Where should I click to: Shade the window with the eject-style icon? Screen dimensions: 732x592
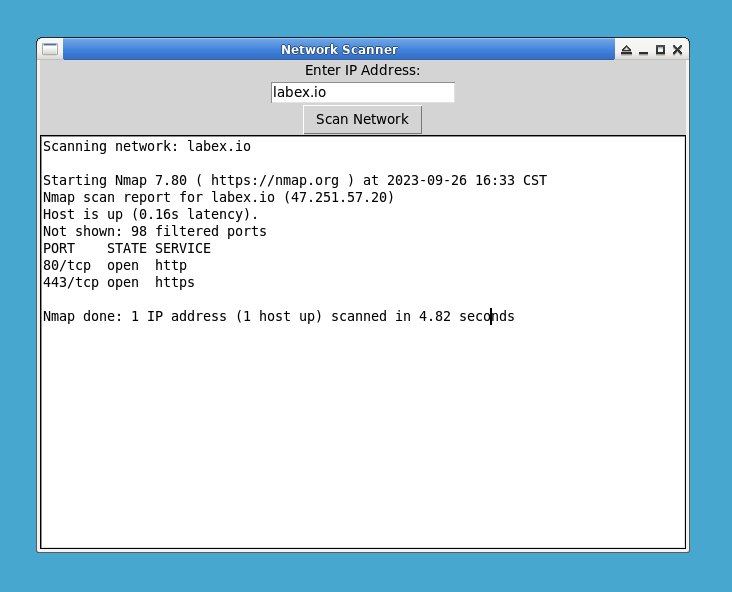pyautogui.click(x=626, y=49)
